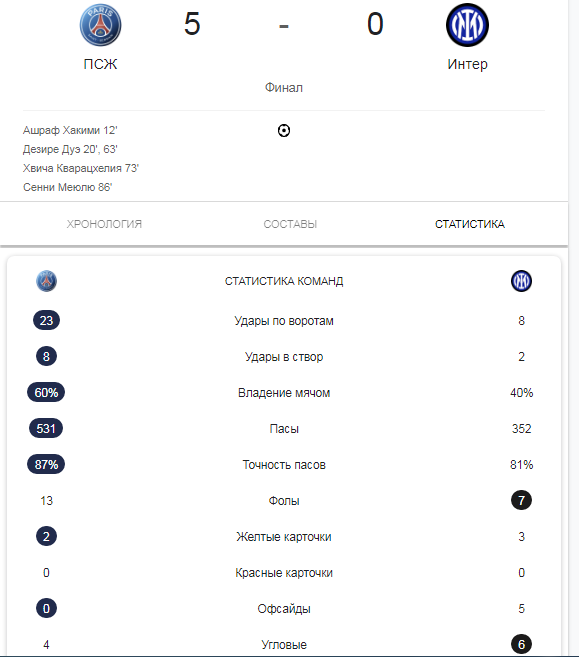The height and width of the screenshot is (657, 579).
Task: Click scorer Дезире Дуэ 20', 63'
Action: (70, 149)
